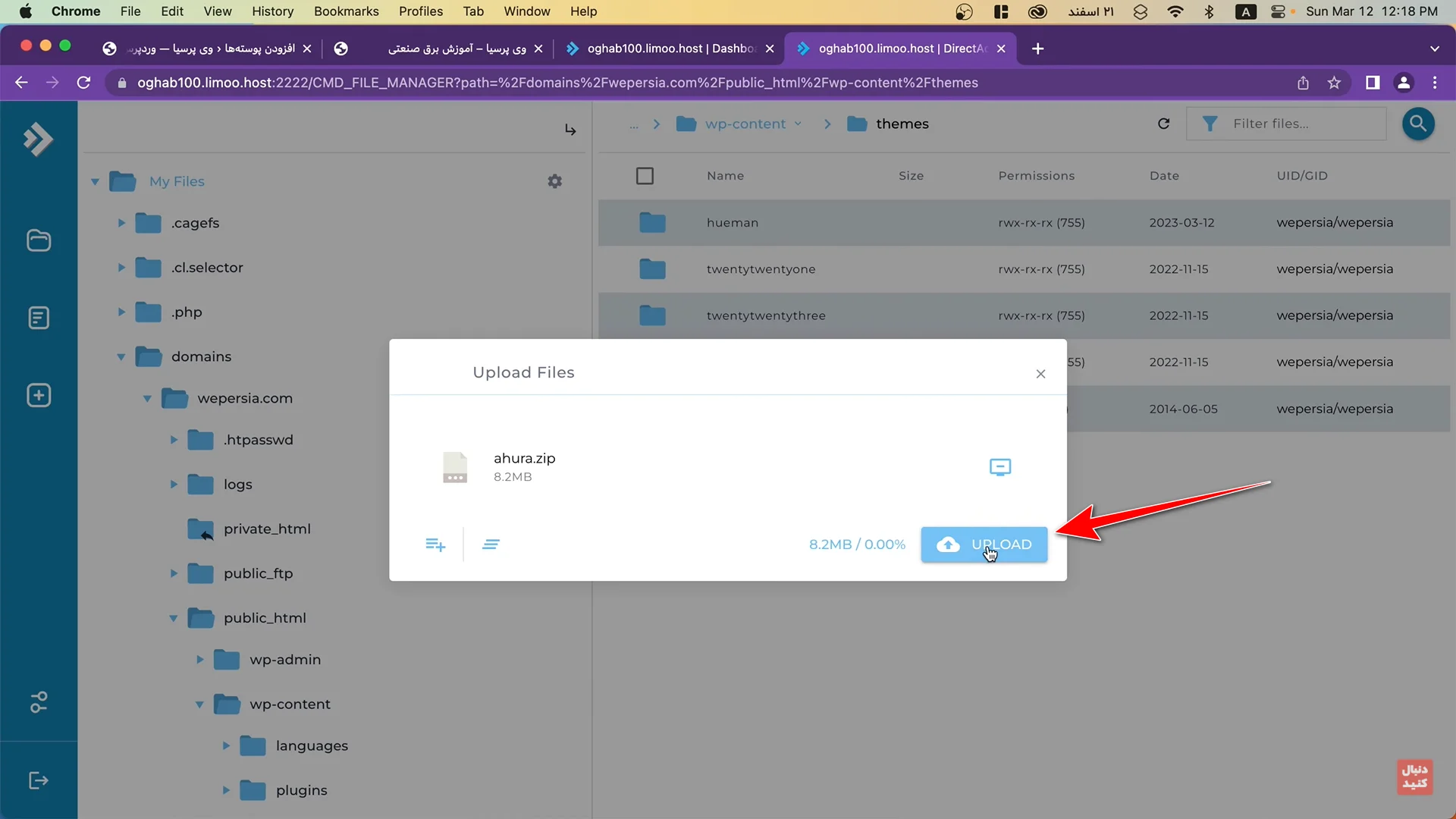Open the My Files gear settings

coord(555,181)
